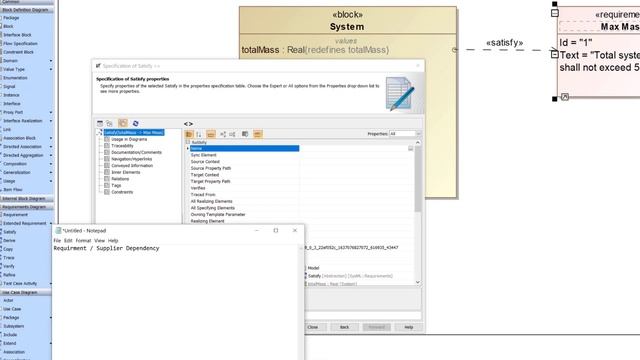Expand the Association Block palette arrow
640x360 pixels.
[51, 138]
